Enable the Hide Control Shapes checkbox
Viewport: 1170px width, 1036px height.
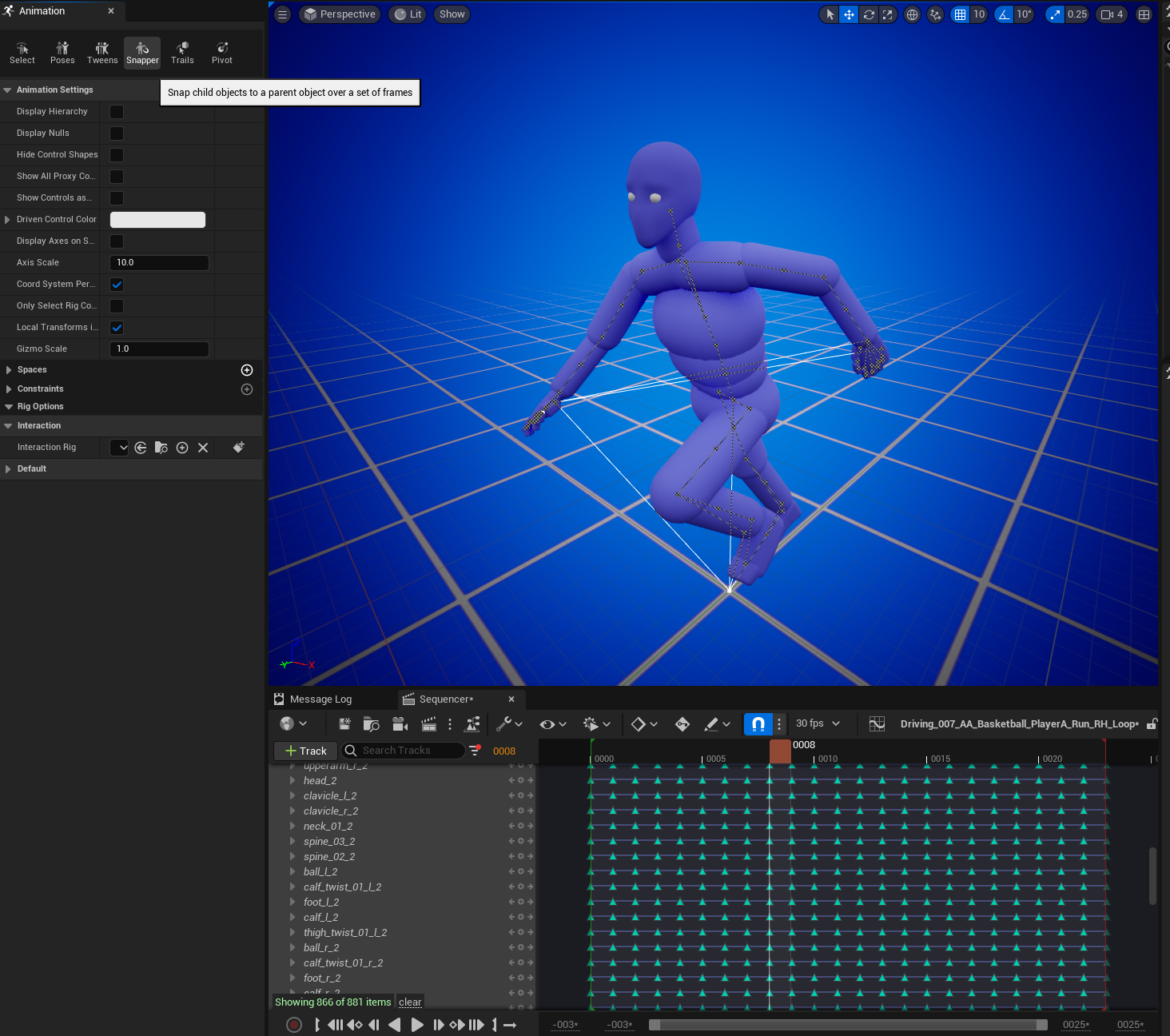(117, 155)
